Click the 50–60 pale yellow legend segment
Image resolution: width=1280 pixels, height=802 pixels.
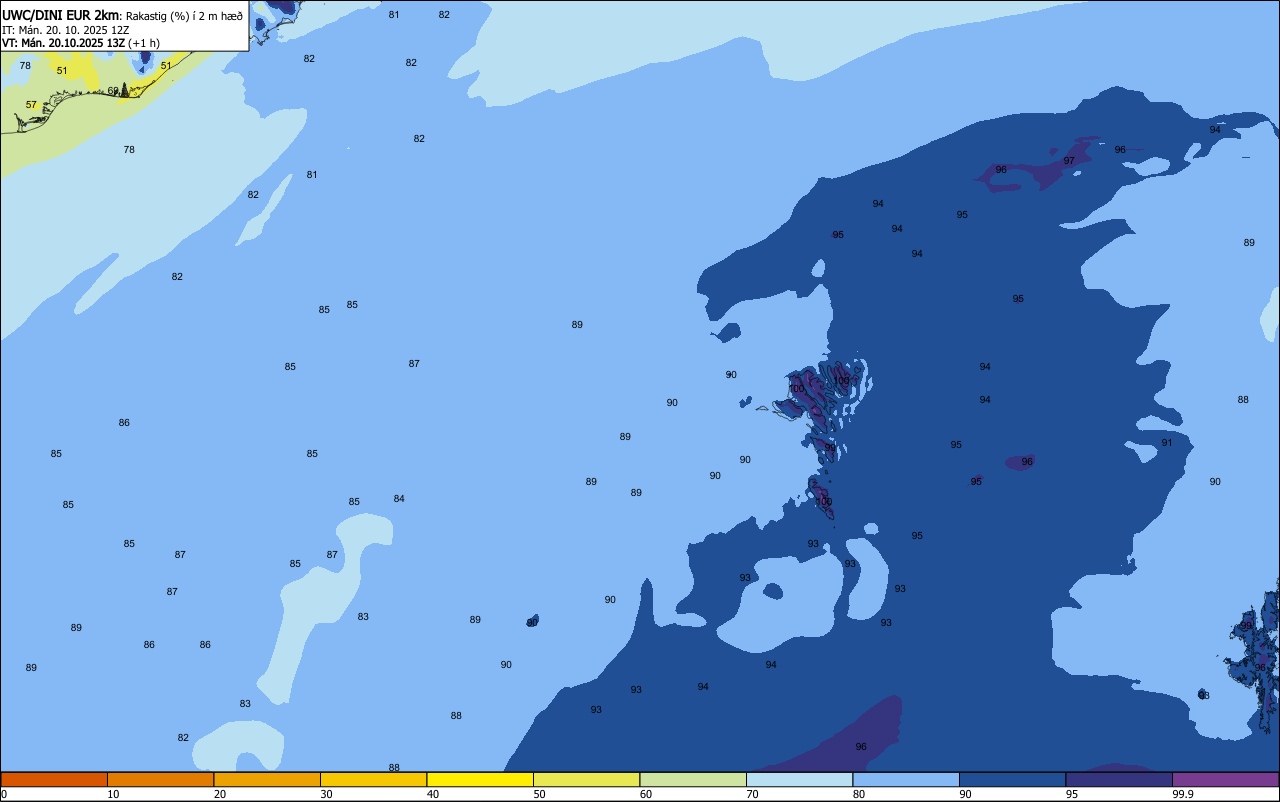pos(586,779)
